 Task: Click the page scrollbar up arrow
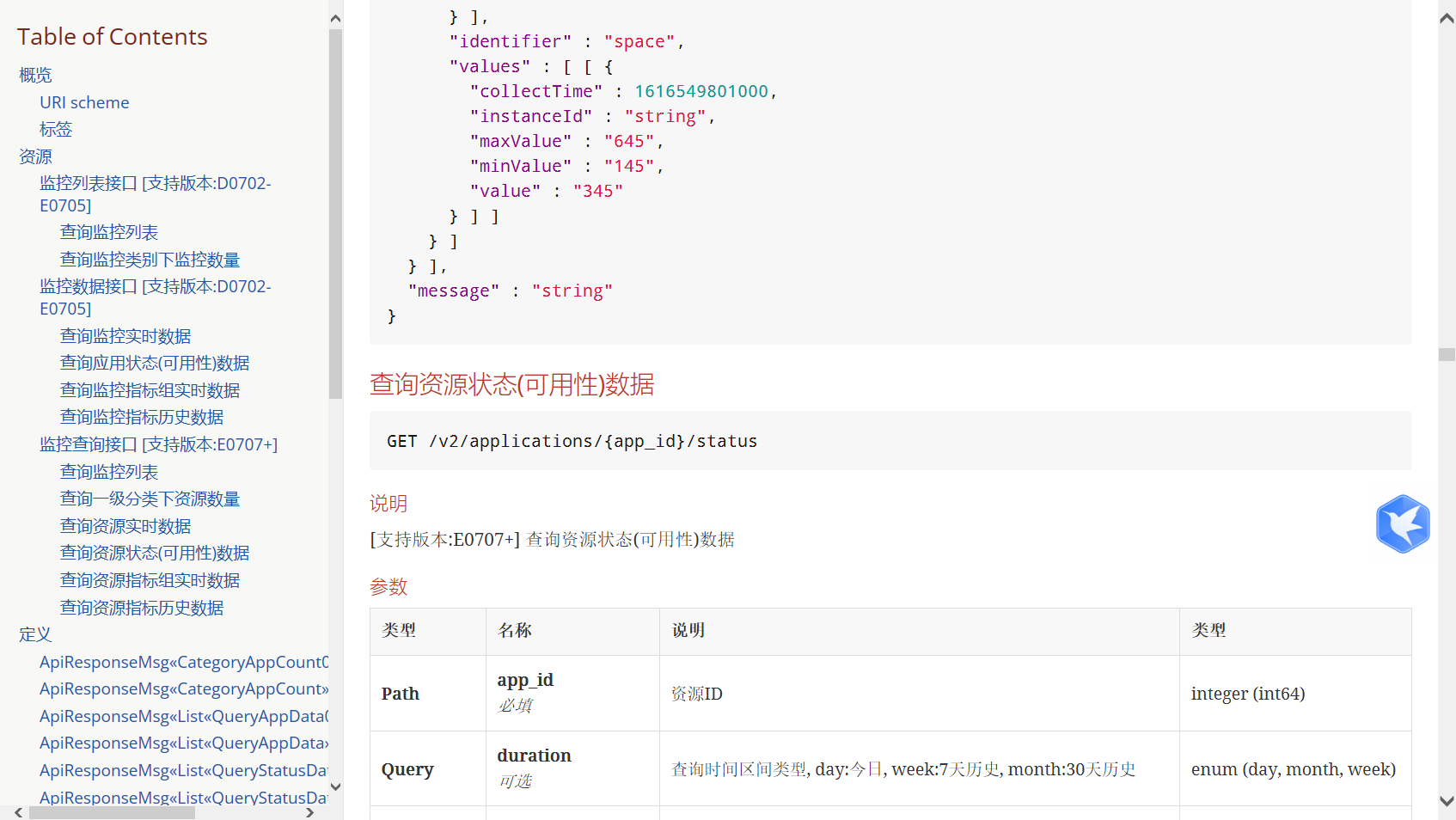point(1447,19)
